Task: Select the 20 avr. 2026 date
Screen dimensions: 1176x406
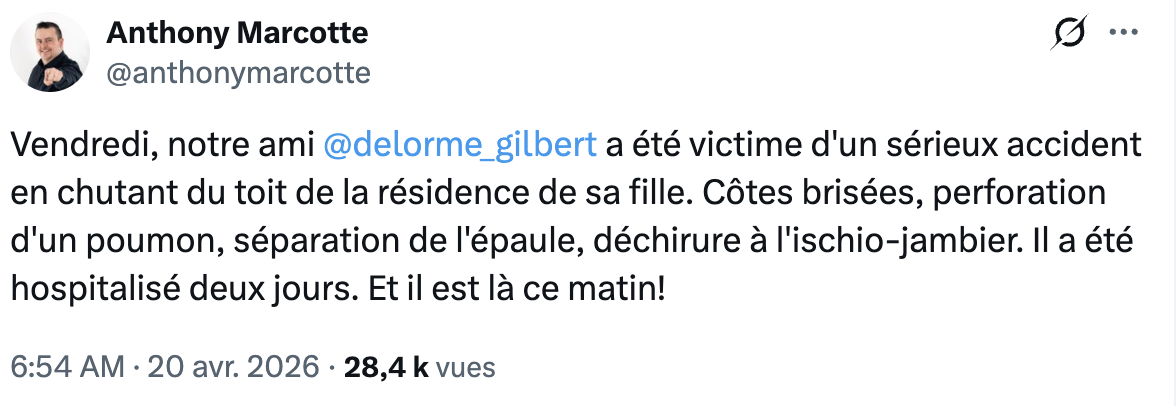Action: 234,367
